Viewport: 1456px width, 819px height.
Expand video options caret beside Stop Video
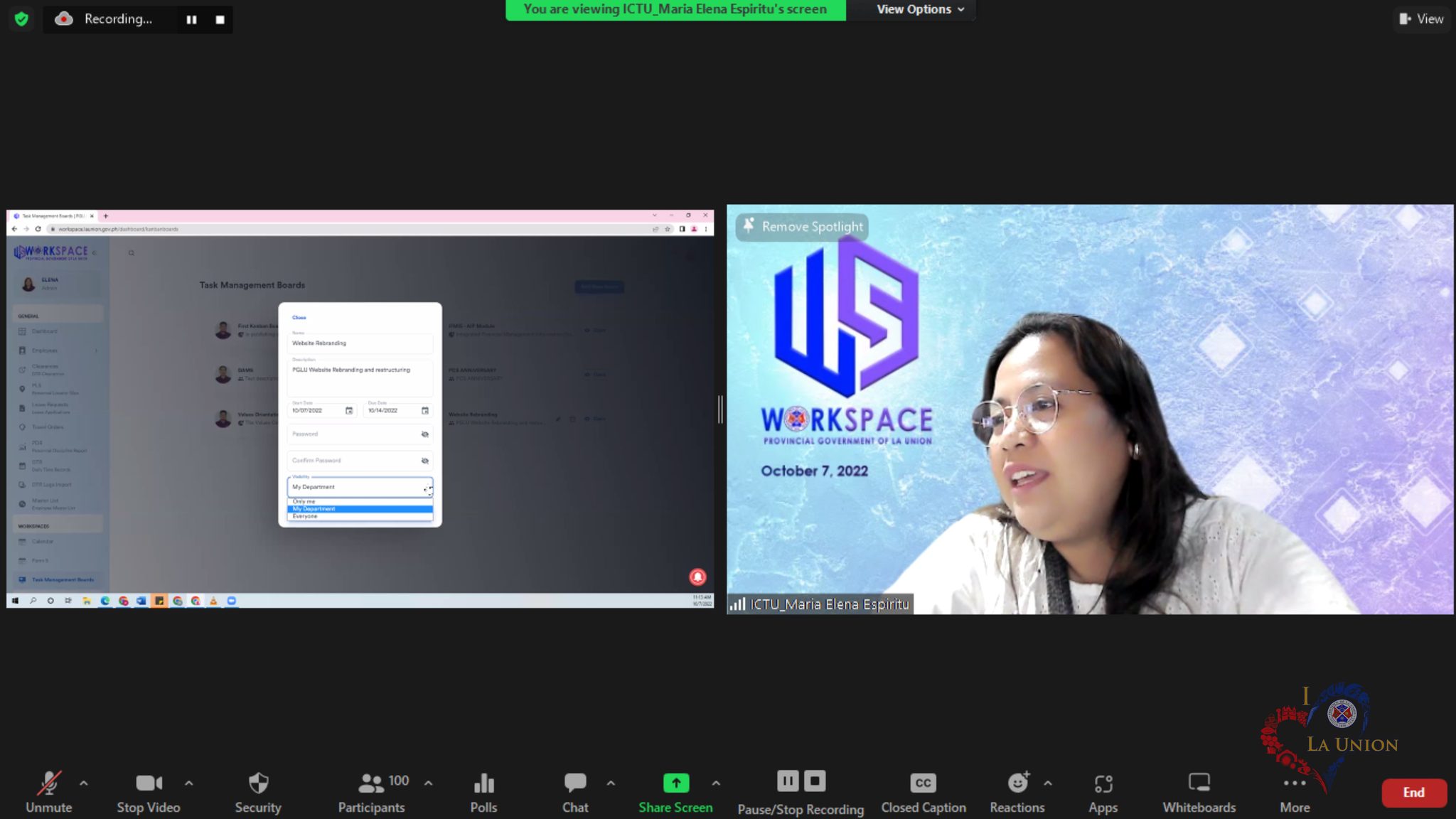coord(188,783)
